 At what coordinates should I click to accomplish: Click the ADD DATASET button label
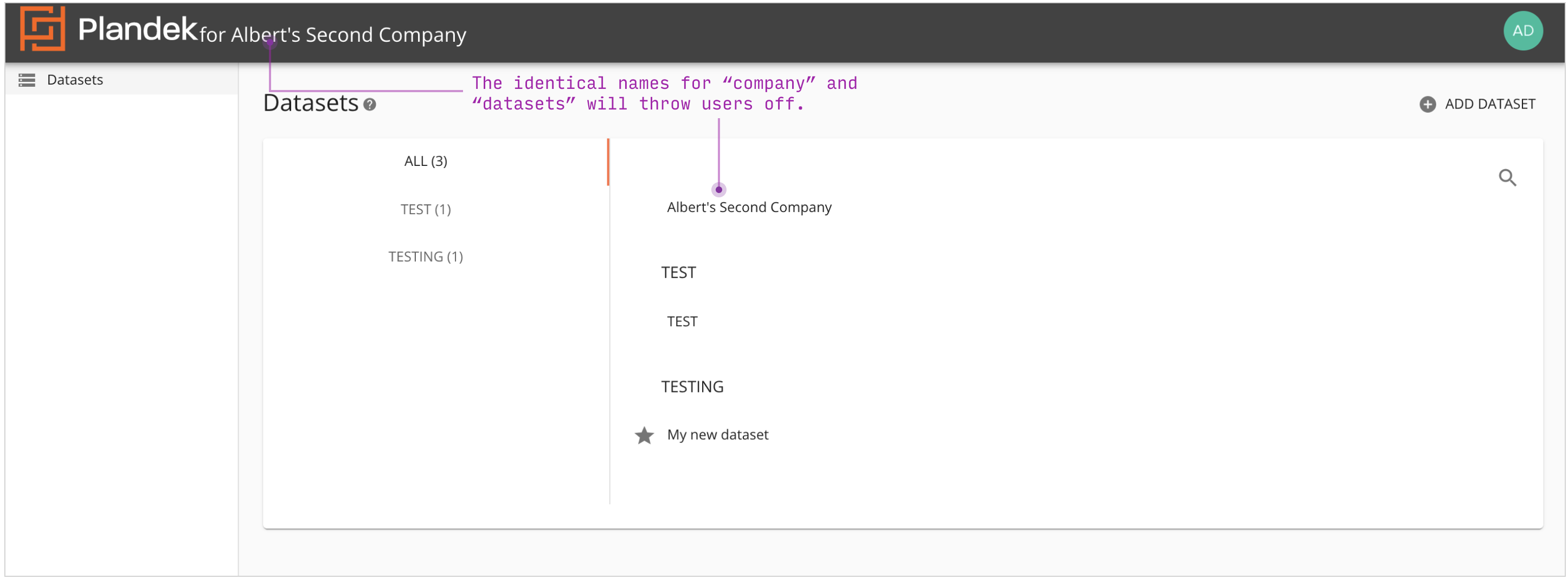1489,105
